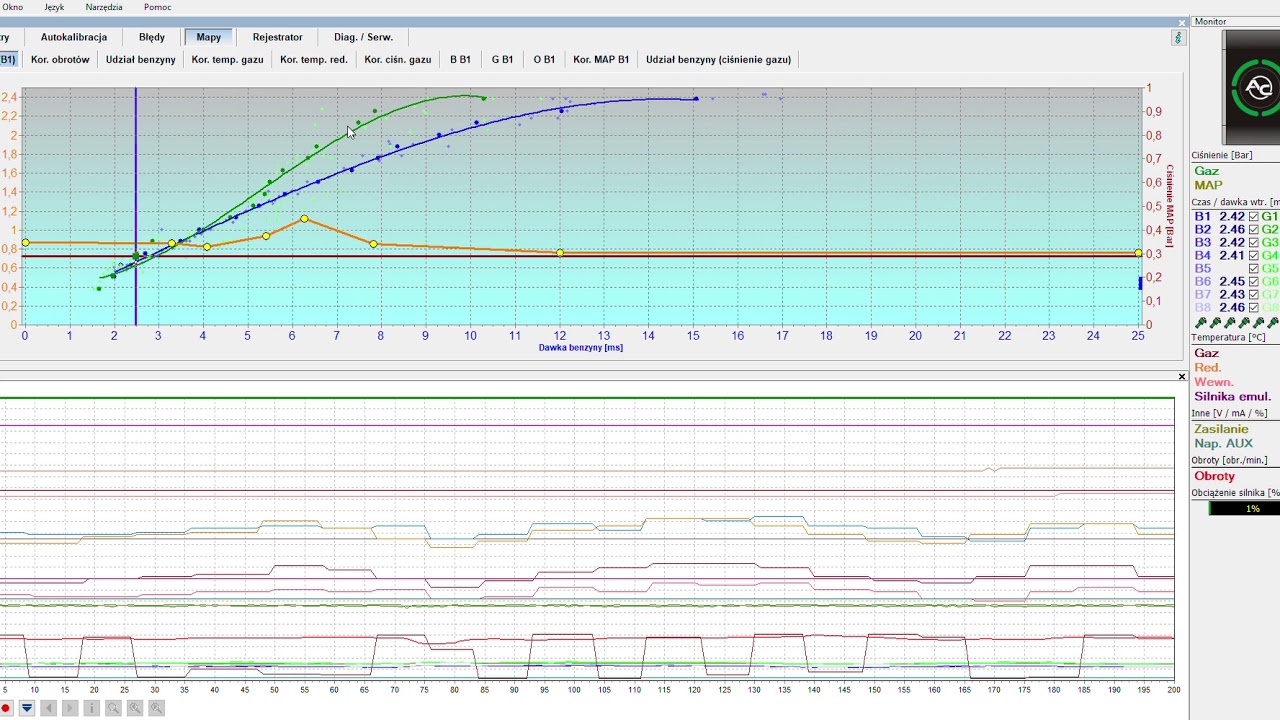The image size is (1280, 720).
Task: Click the AC logo gas/petrol switch
Action: point(1257,88)
